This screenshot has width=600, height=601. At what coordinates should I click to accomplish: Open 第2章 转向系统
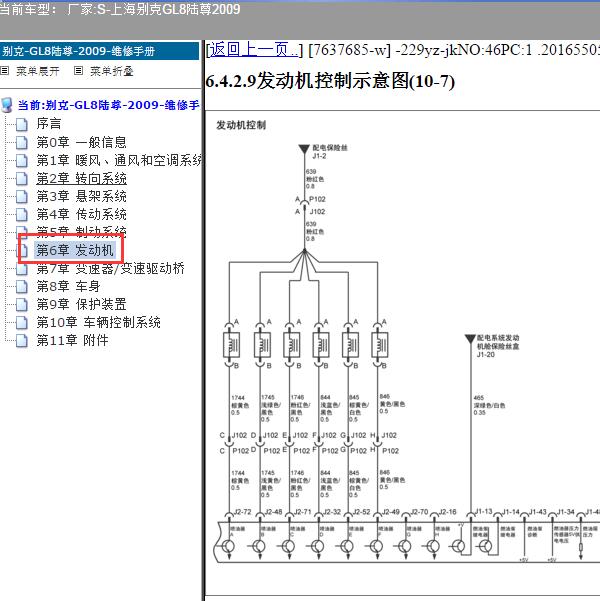tap(81, 178)
